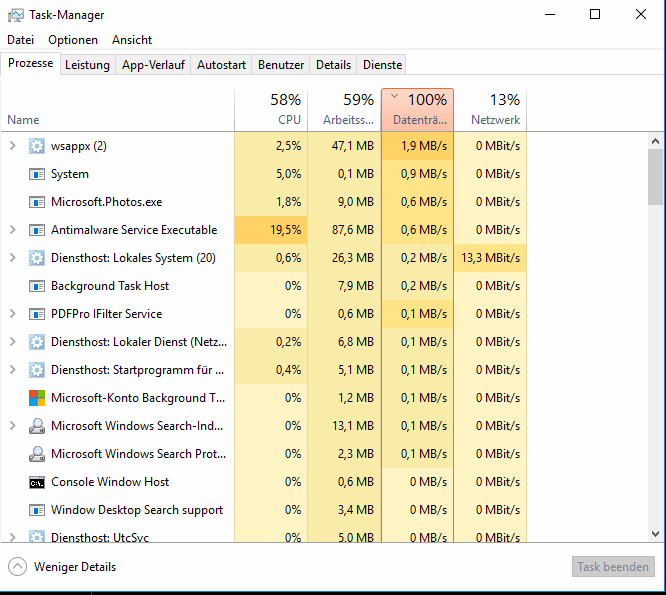Click the wsappx process gear icon

pyautogui.click(x=37, y=146)
